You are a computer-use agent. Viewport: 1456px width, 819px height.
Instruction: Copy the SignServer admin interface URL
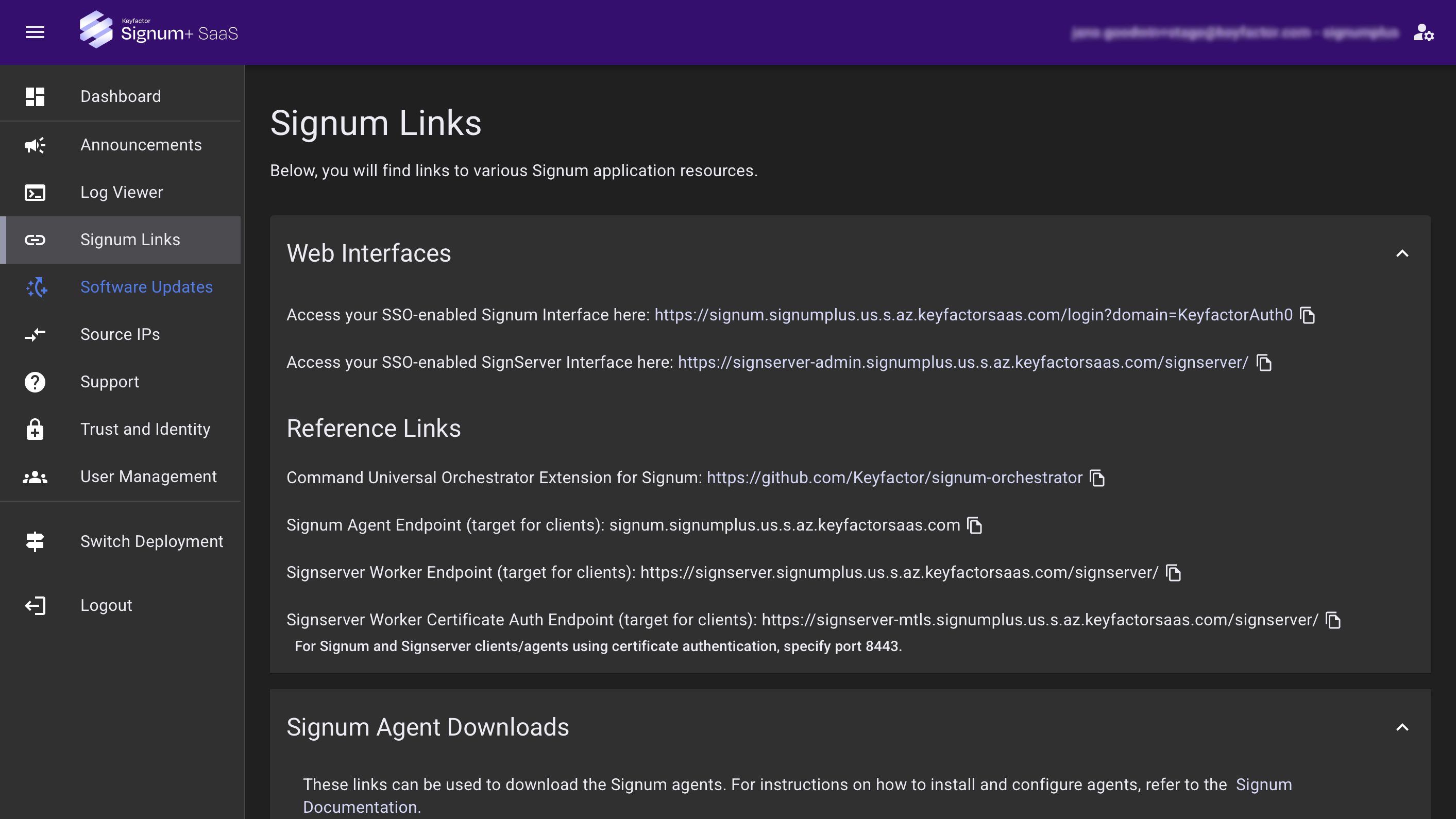1264,362
